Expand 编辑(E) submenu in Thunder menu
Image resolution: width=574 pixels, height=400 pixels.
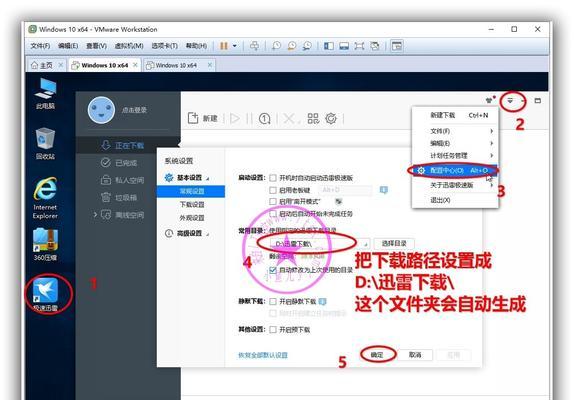[455, 143]
